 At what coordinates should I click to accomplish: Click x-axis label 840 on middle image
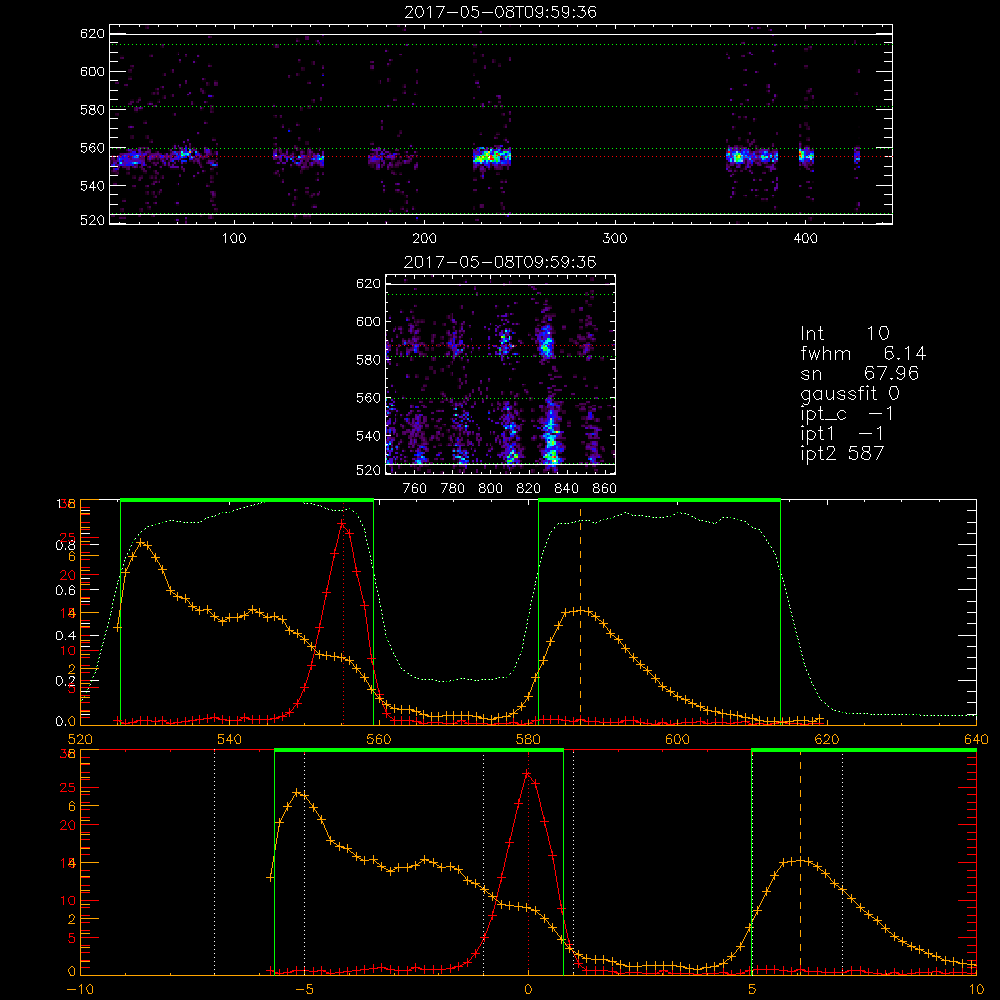pyautogui.click(x=566, y=489)
